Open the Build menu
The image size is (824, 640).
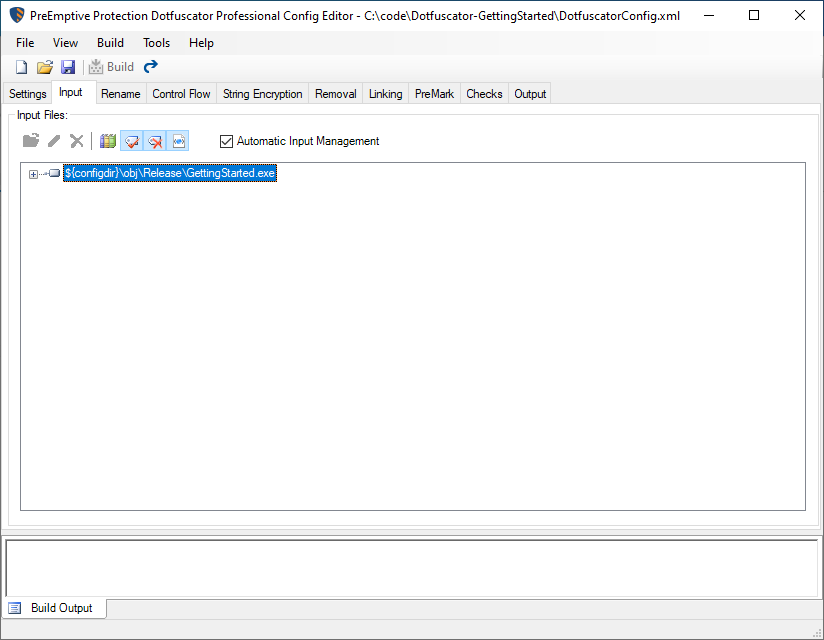click(x=110, y=43)
